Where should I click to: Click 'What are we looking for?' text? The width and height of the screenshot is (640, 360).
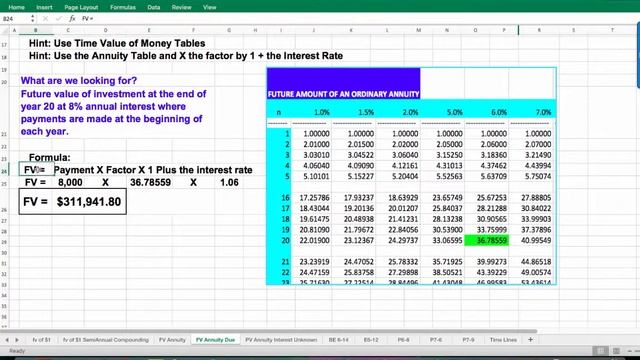pyautogui.click(x=79, y=80)
